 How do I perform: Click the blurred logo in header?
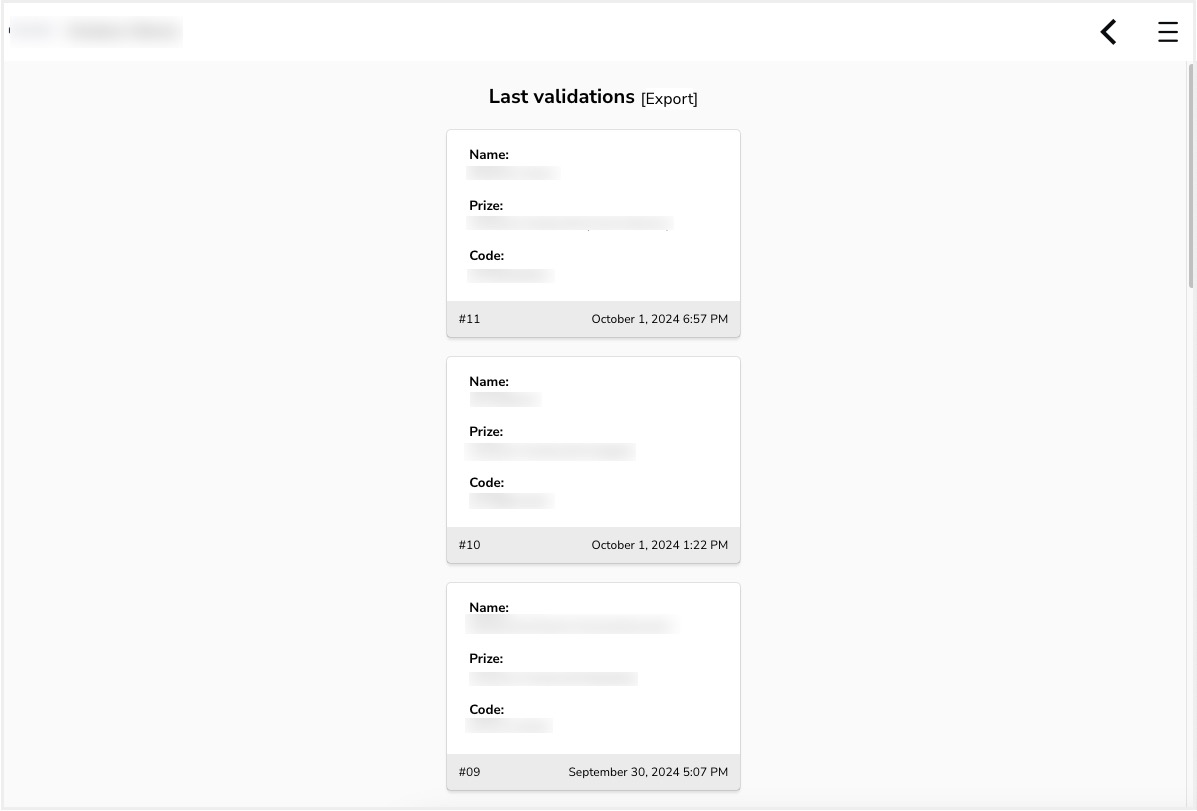point(96,31)
